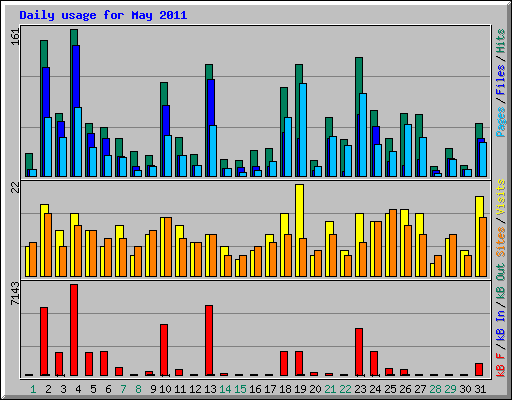Click the 'Visits' legend label
The height and width of the screenshot is (400, 512).
click(x=500, y=197)
